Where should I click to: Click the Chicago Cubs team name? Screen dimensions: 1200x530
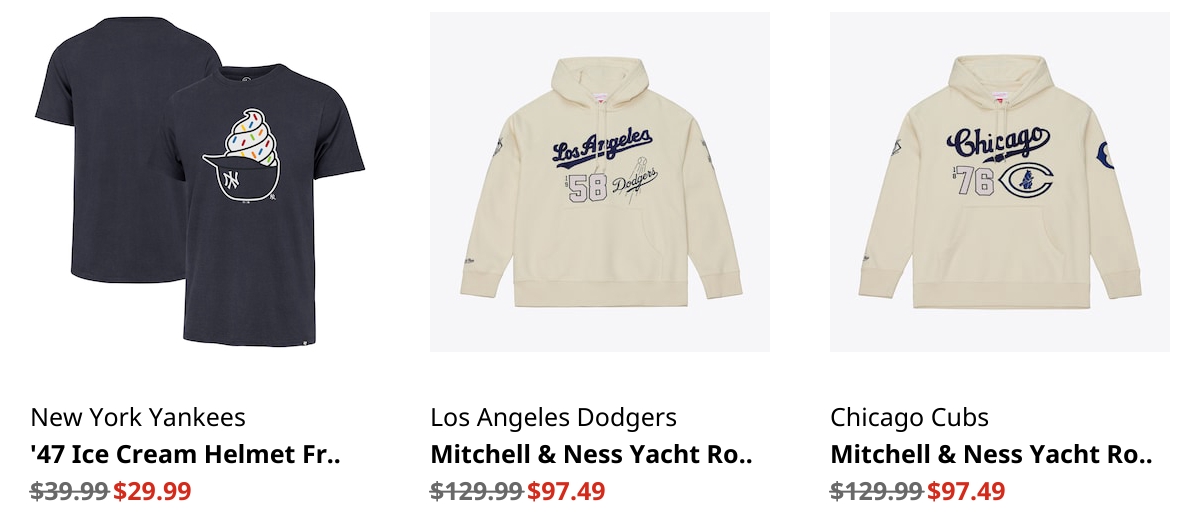coord(909,417)
